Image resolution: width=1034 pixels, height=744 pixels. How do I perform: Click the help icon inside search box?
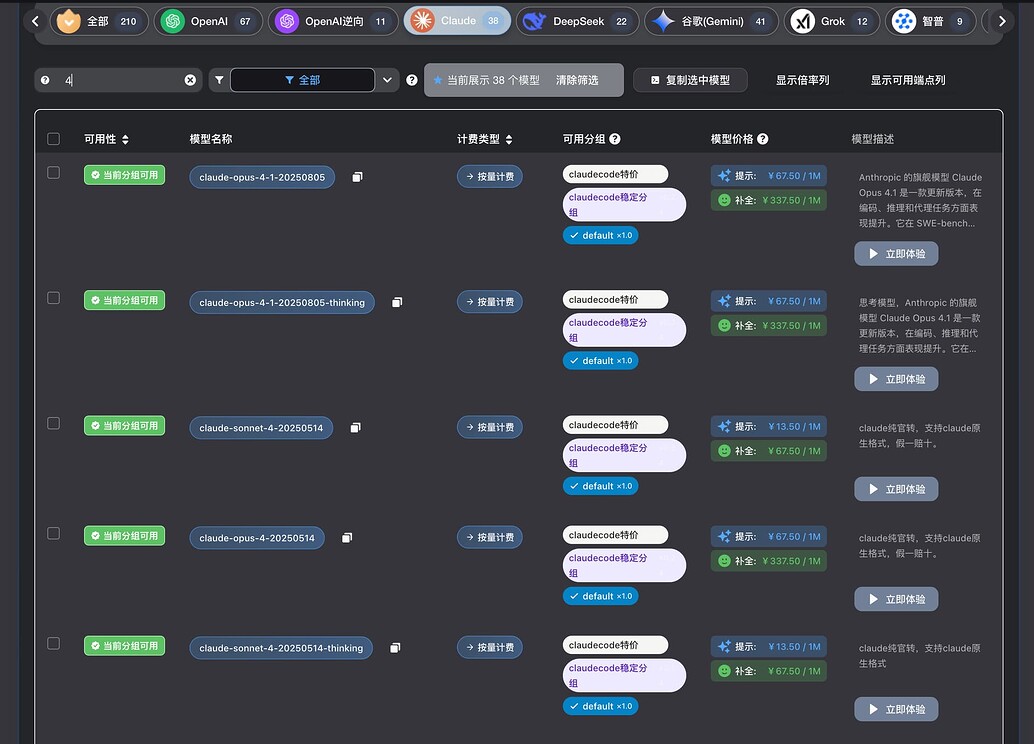[45, 80]
